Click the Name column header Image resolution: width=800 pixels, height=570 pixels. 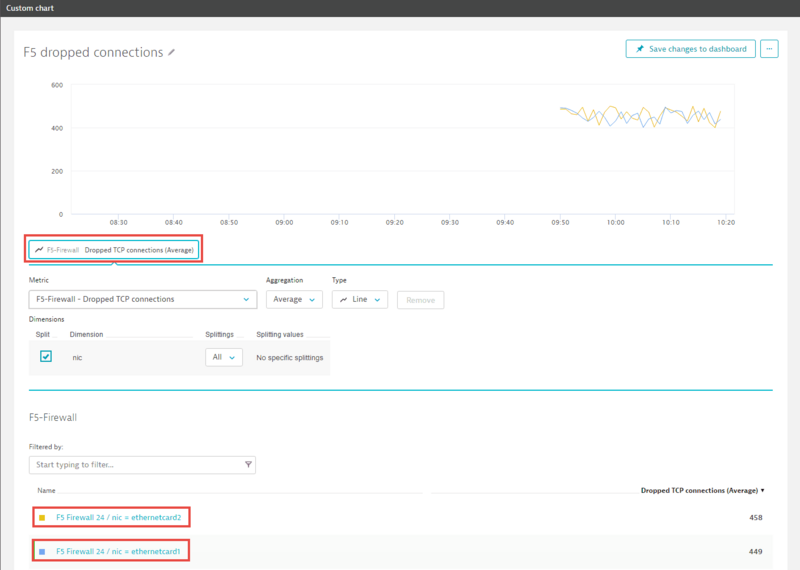(47, 491)
